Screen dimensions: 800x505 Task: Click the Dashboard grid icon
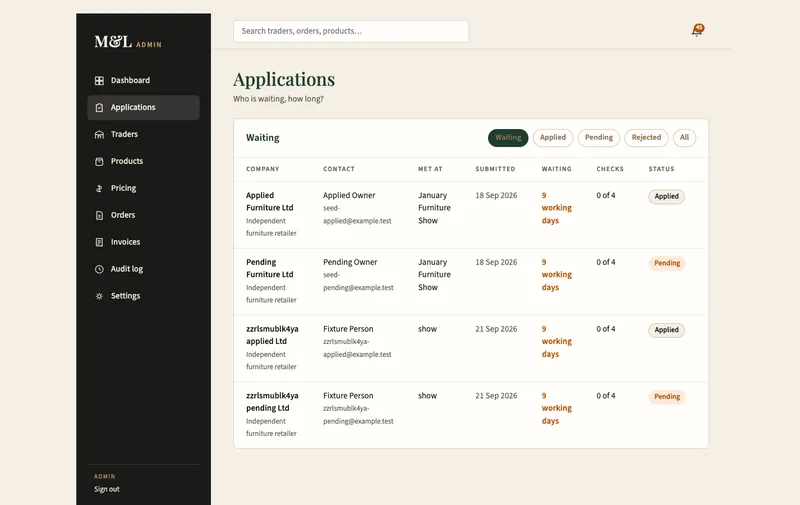(x=99, y=81)
